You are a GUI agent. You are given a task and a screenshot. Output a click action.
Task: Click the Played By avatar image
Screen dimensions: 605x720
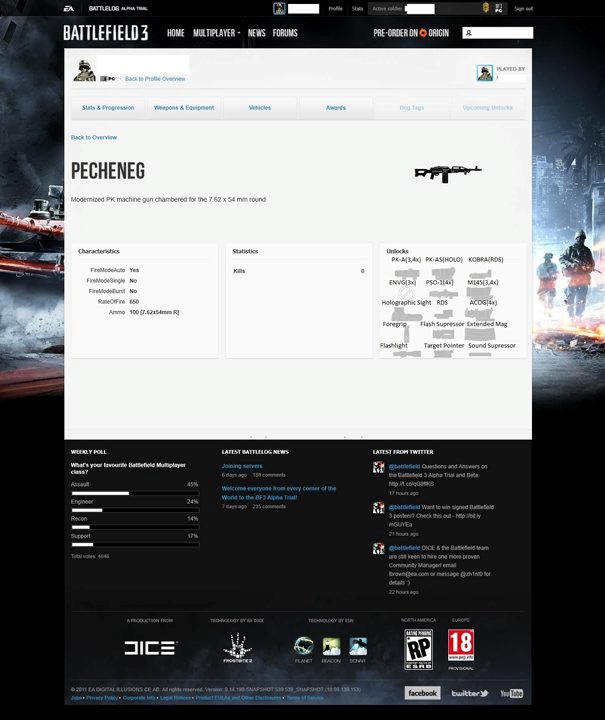coord(485,73)
